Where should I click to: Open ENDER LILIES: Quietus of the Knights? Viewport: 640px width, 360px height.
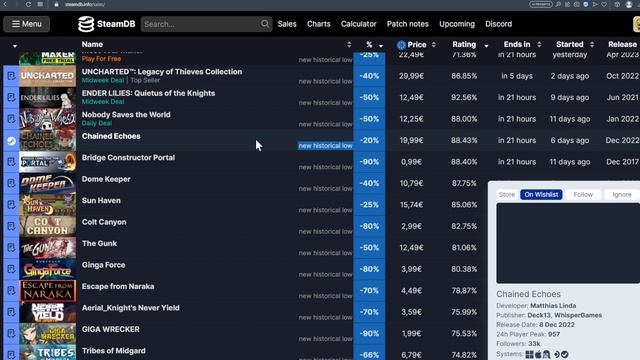(148, 93)
